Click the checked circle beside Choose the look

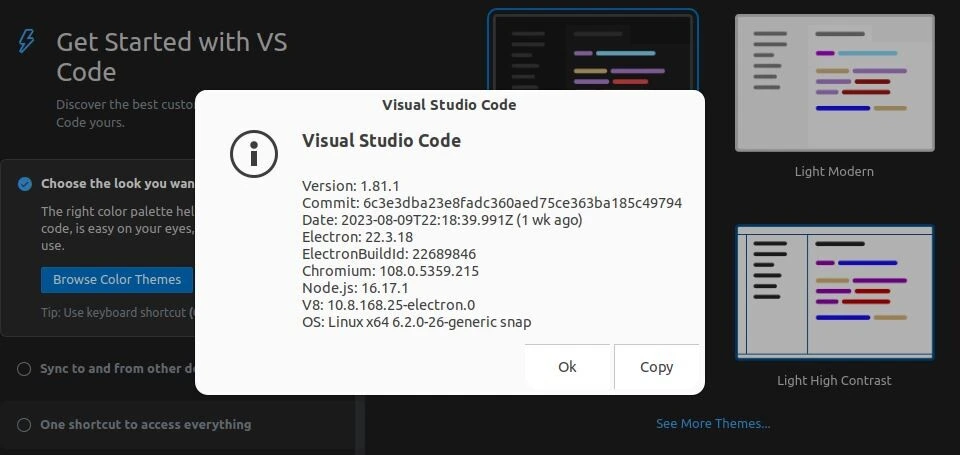tap(24, 184)
